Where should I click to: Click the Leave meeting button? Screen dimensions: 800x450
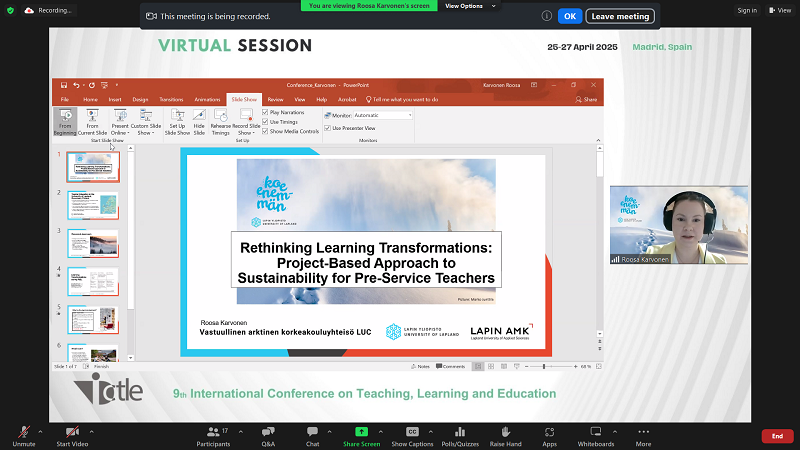pyautogui.click(x=620, y=16)
